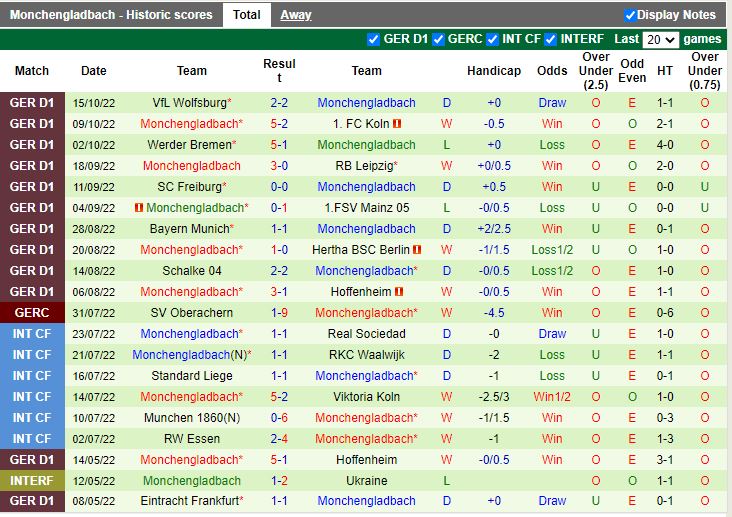This screenshot has height=517, width=732.
Task: Click red card icon before Monchengladbach on 04/09/22
Action: coord(139,207)
